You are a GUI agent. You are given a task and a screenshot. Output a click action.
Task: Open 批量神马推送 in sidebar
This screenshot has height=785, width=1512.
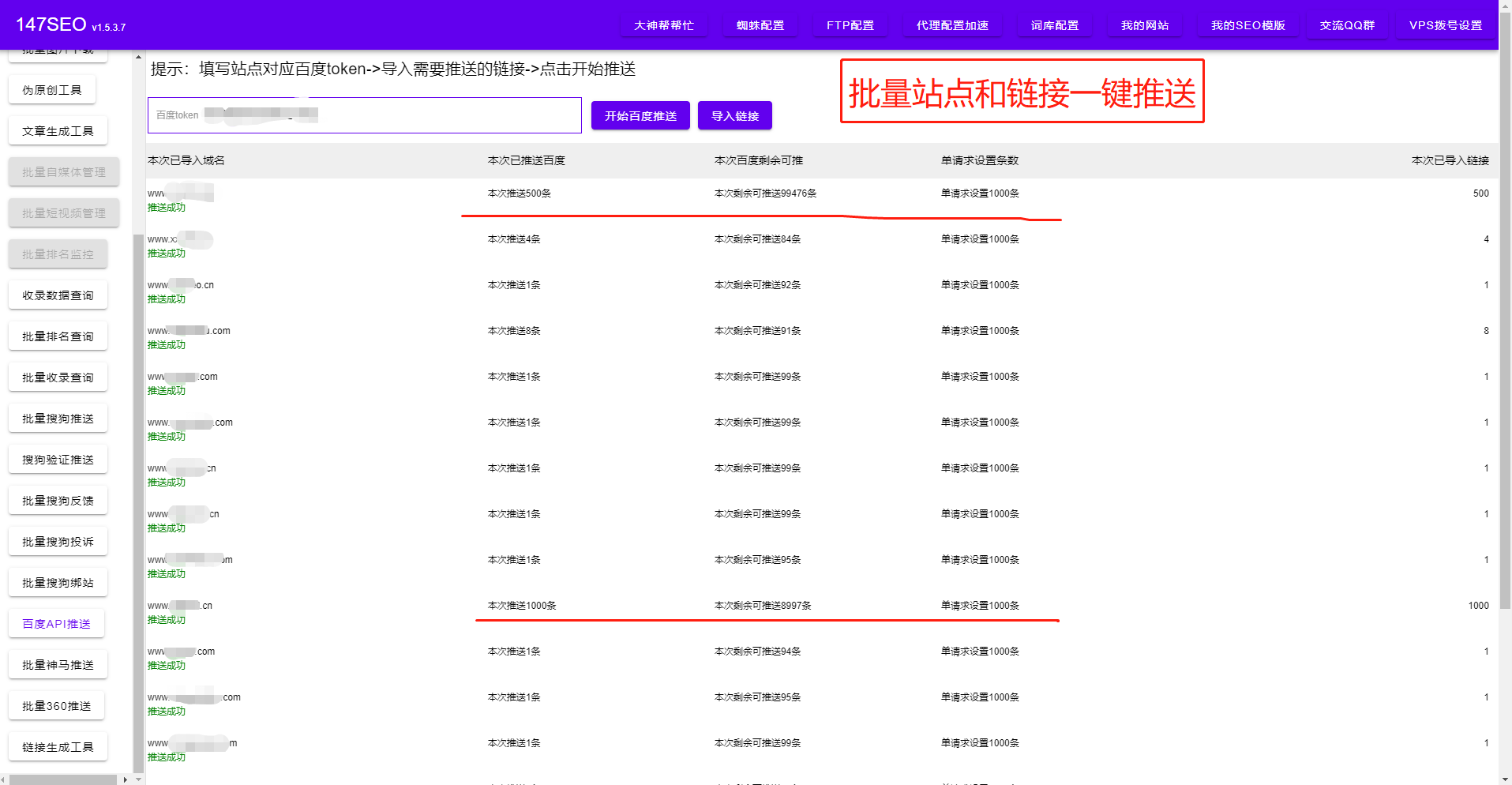58,665
